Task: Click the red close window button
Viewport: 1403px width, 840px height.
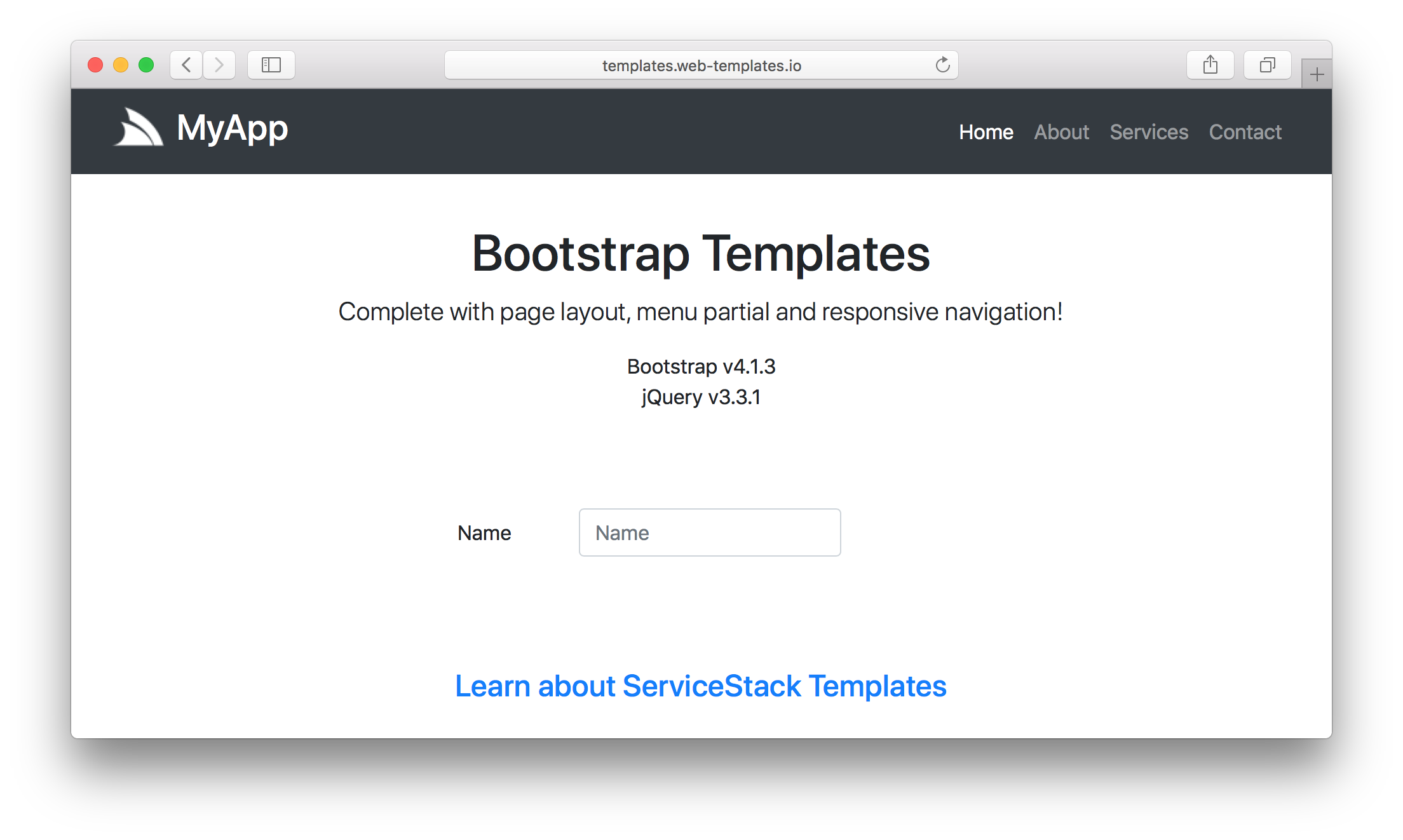Action: (x=95, y=65)
